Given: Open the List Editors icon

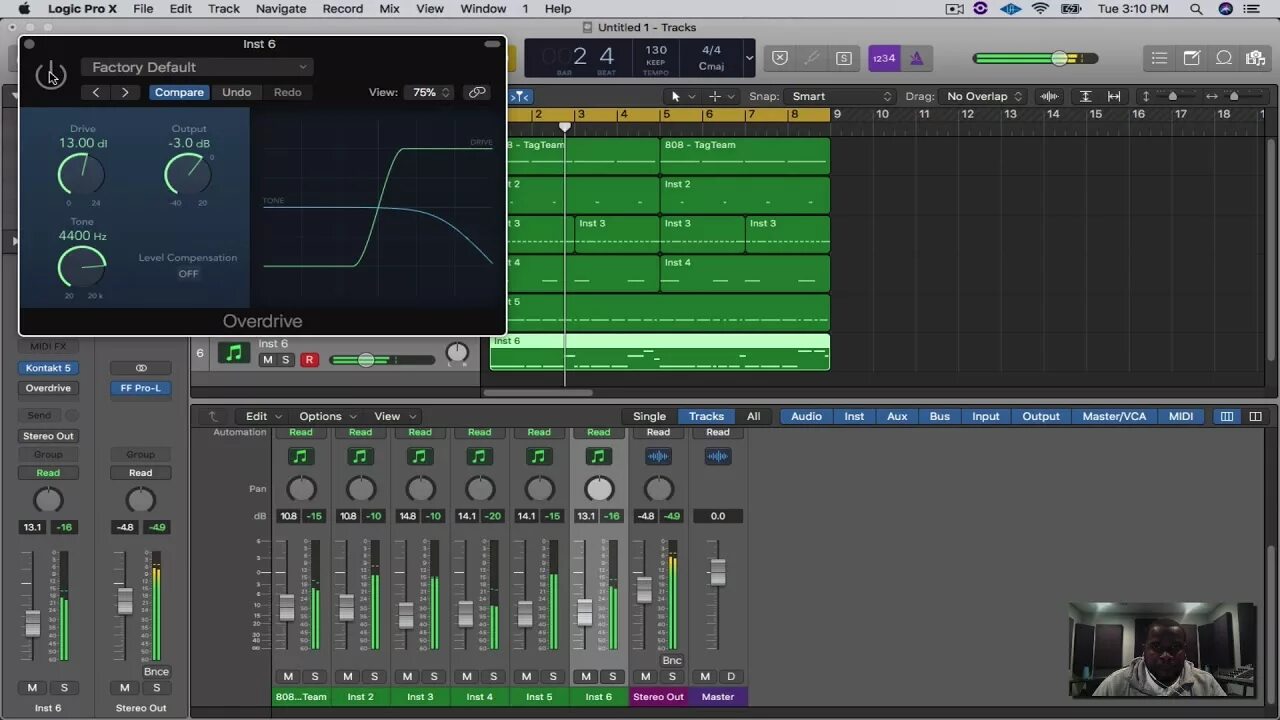Looking at the screenshot, I should click(1159, 58).
